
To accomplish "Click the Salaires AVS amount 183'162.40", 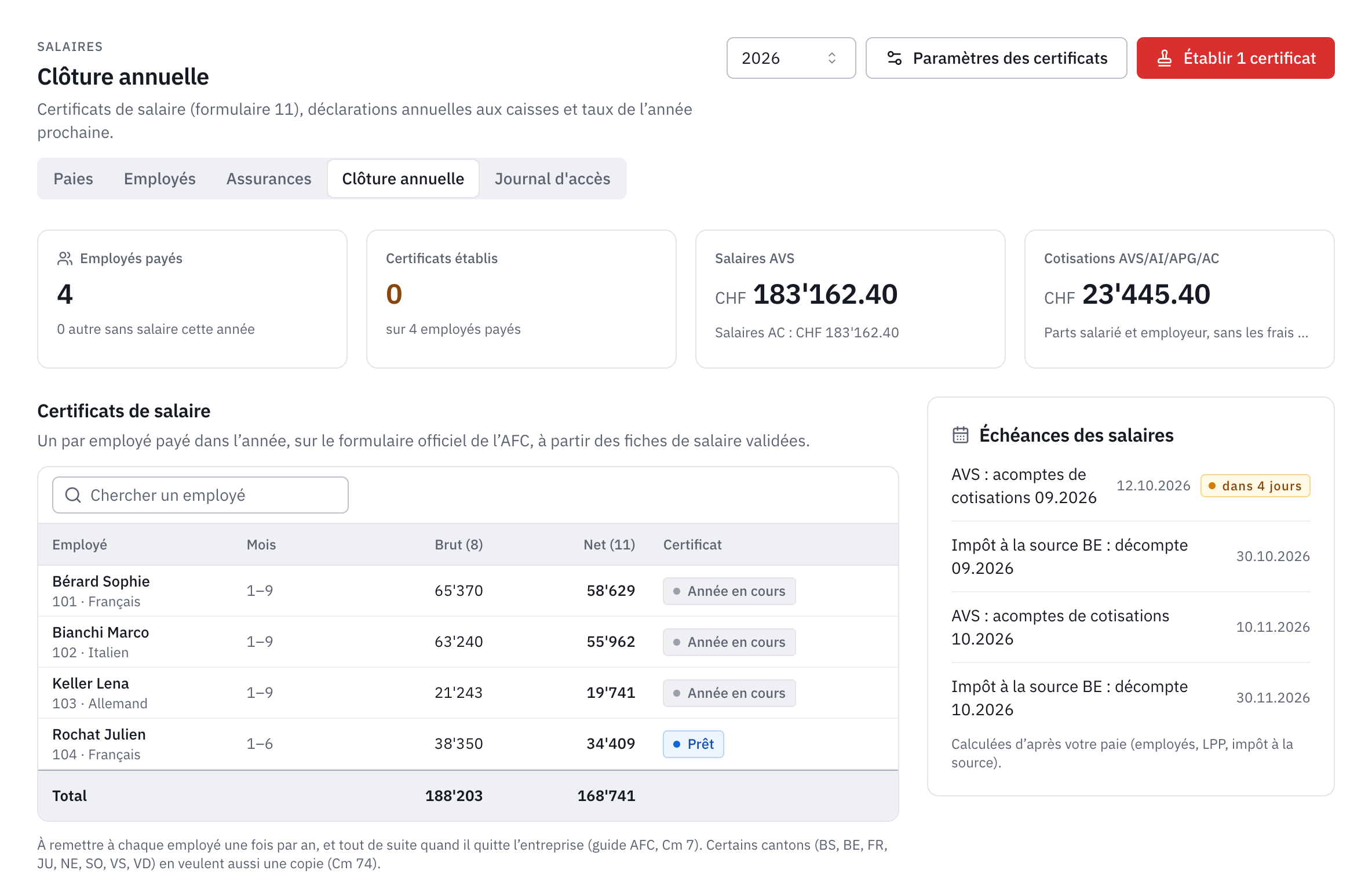I will coord(825,294).
